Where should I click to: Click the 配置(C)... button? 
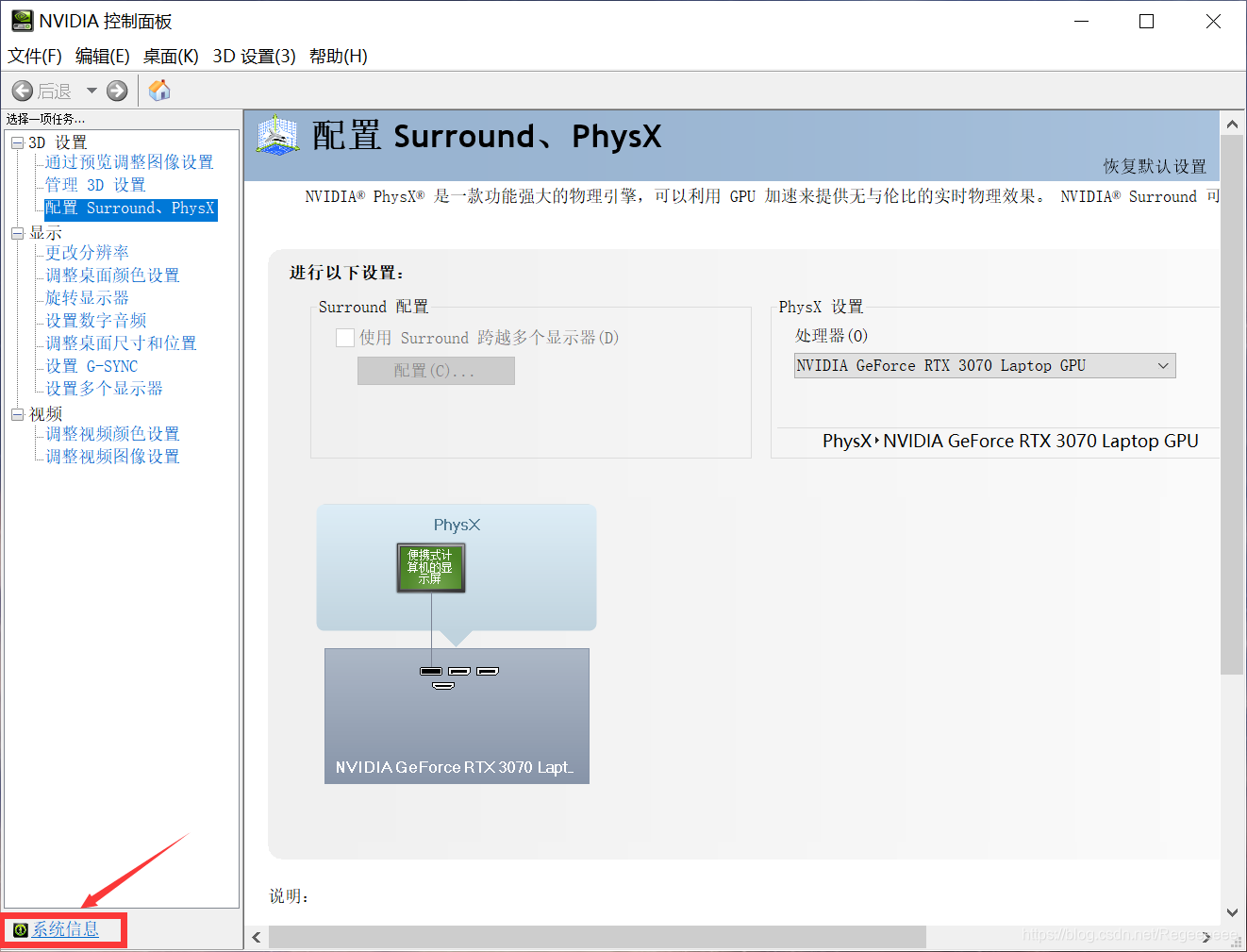436,371
